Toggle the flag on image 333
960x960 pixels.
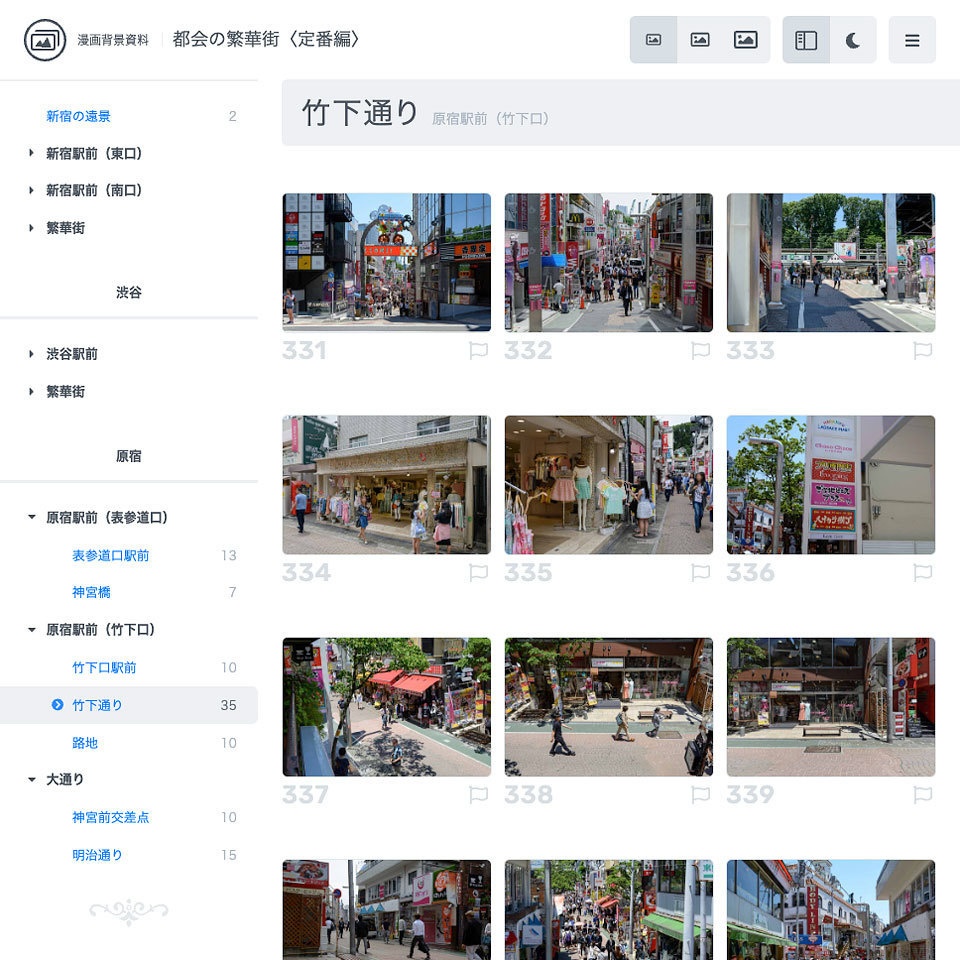coord(922,351)
